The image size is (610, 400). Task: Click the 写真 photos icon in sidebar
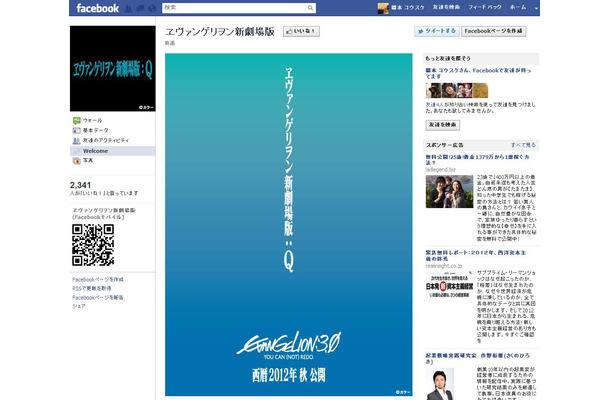coord(77,160)
